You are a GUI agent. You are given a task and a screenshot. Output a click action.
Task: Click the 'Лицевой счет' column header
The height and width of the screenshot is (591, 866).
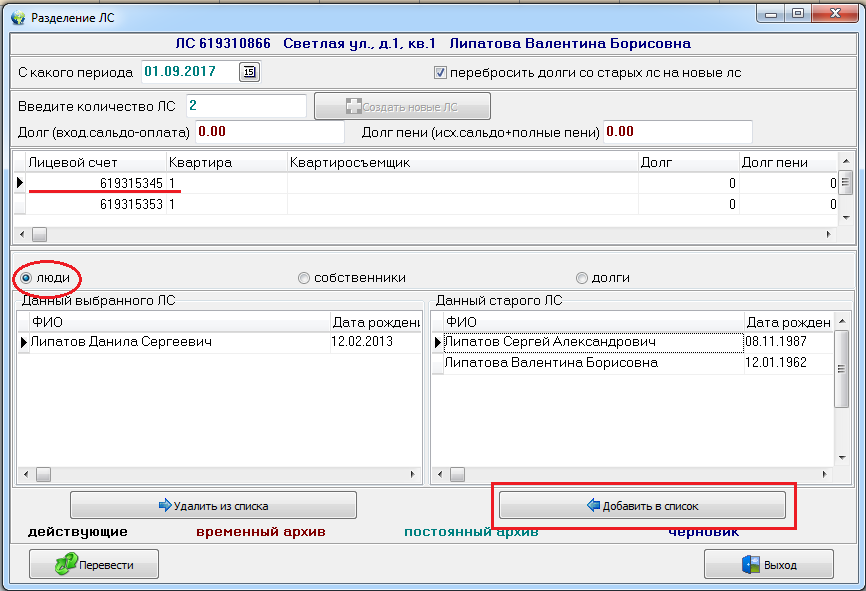point(95,162)
